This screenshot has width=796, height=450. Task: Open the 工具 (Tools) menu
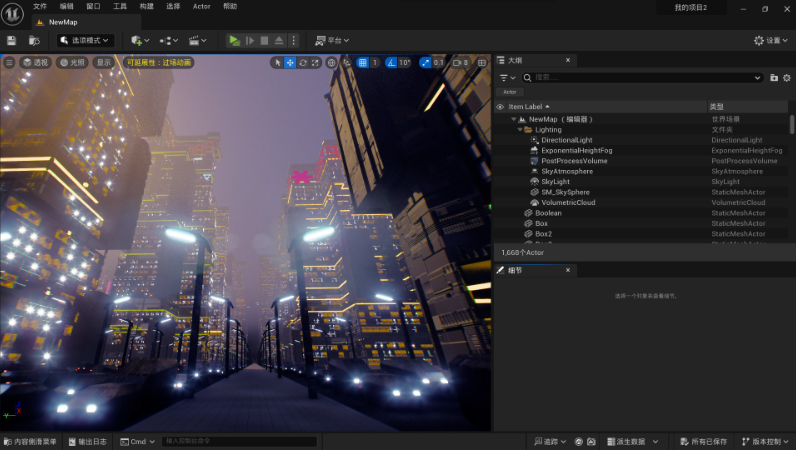coord(120,7)
